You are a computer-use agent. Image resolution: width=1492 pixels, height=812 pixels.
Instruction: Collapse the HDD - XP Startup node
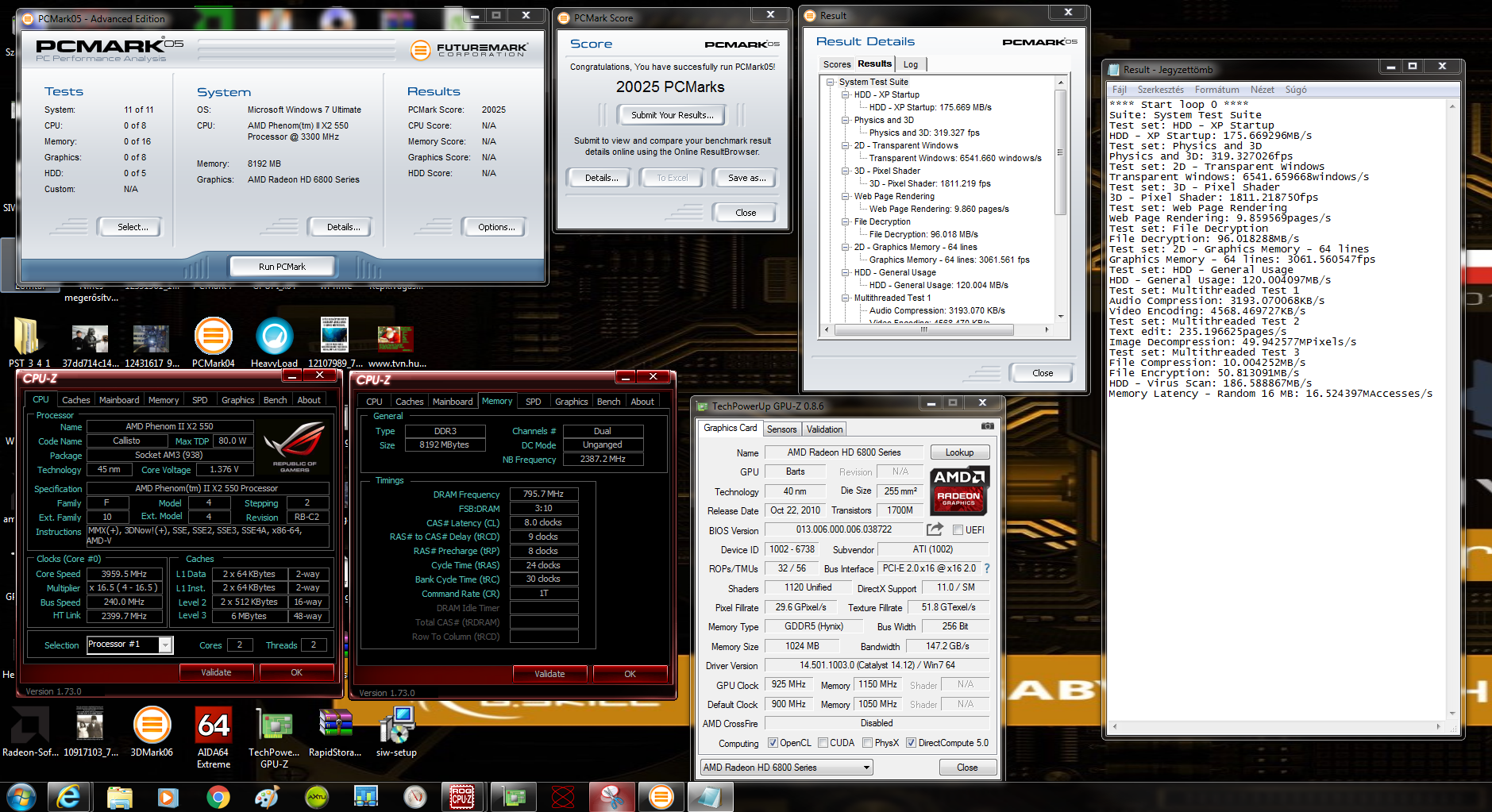coord(846,94)
